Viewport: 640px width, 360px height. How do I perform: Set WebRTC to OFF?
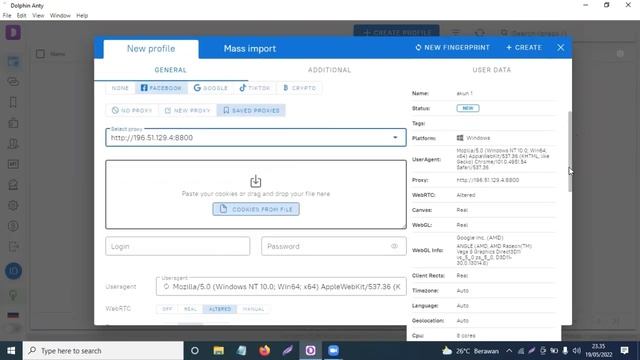click(167, 309)
